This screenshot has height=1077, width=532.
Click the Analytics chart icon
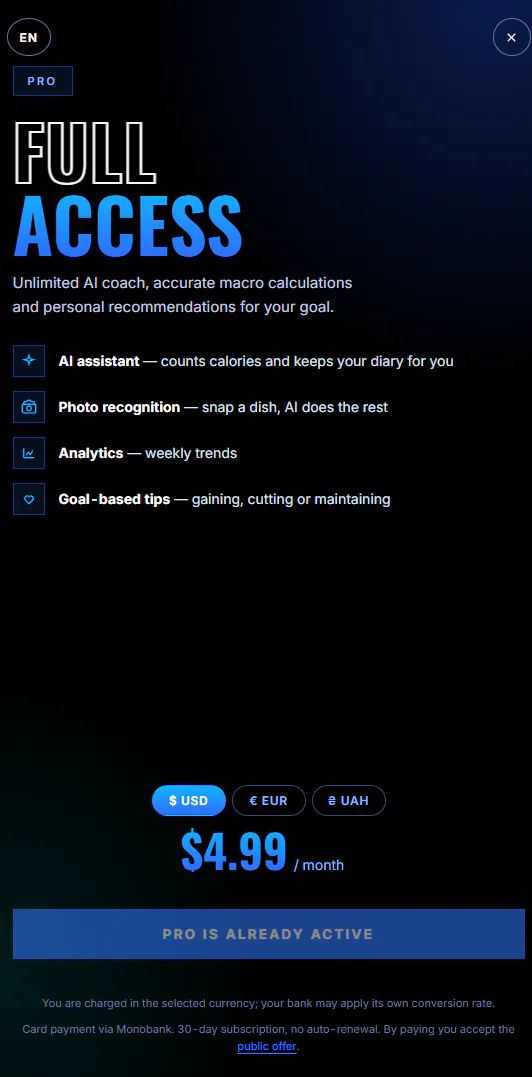(x=29, y=453)
